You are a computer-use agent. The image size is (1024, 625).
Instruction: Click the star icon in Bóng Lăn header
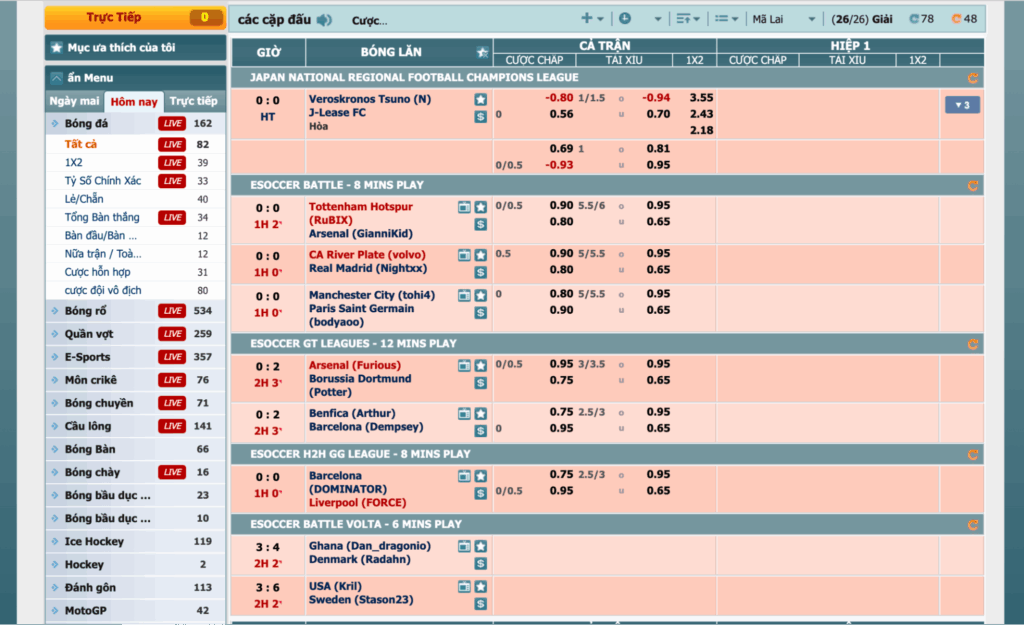tap(483, 52)
